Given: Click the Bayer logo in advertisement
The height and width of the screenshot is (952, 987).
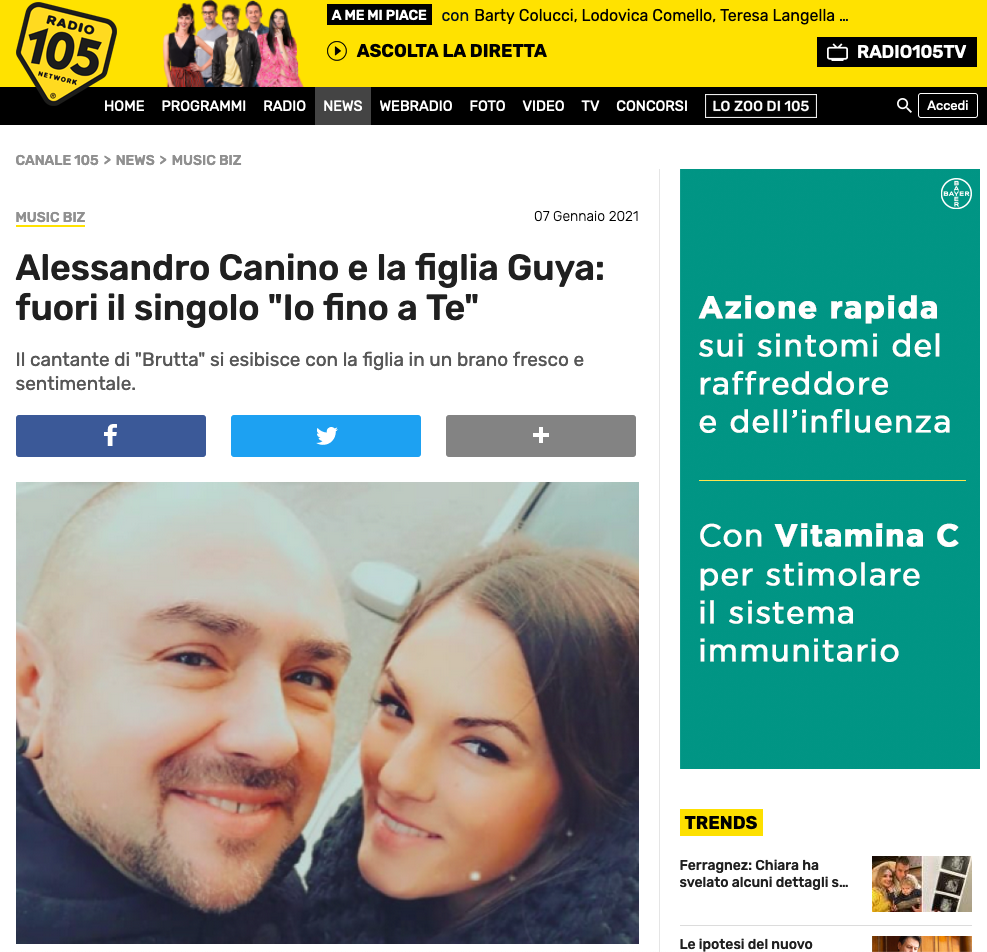Looking at the screenshot, I should tap(956, 193).
